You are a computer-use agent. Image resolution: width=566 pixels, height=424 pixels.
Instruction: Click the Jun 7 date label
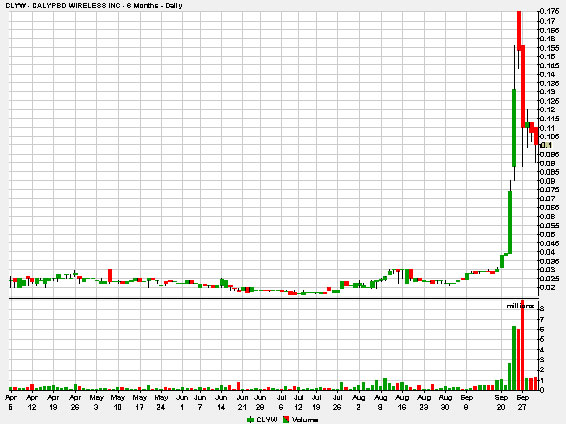[200, 402]
